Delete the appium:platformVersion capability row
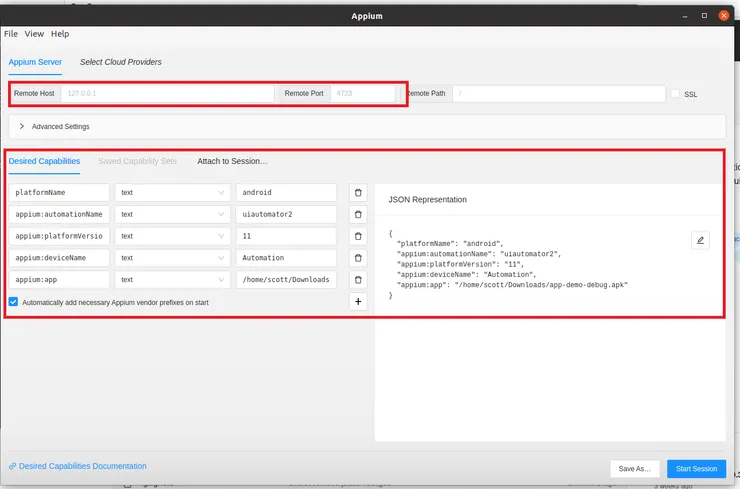 (358, 236)
